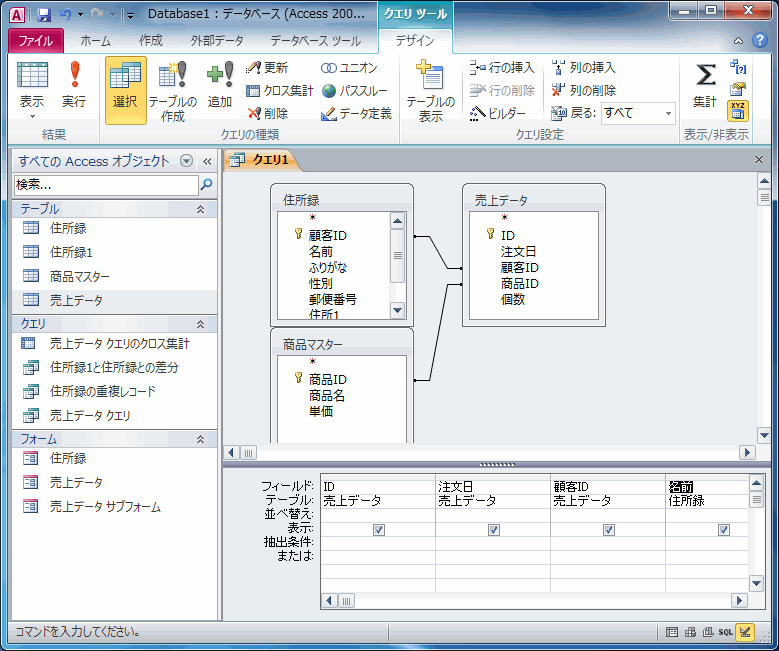Select データ定義 data definition query
Screen dimensions: 779x651
[x=356, y=113]
